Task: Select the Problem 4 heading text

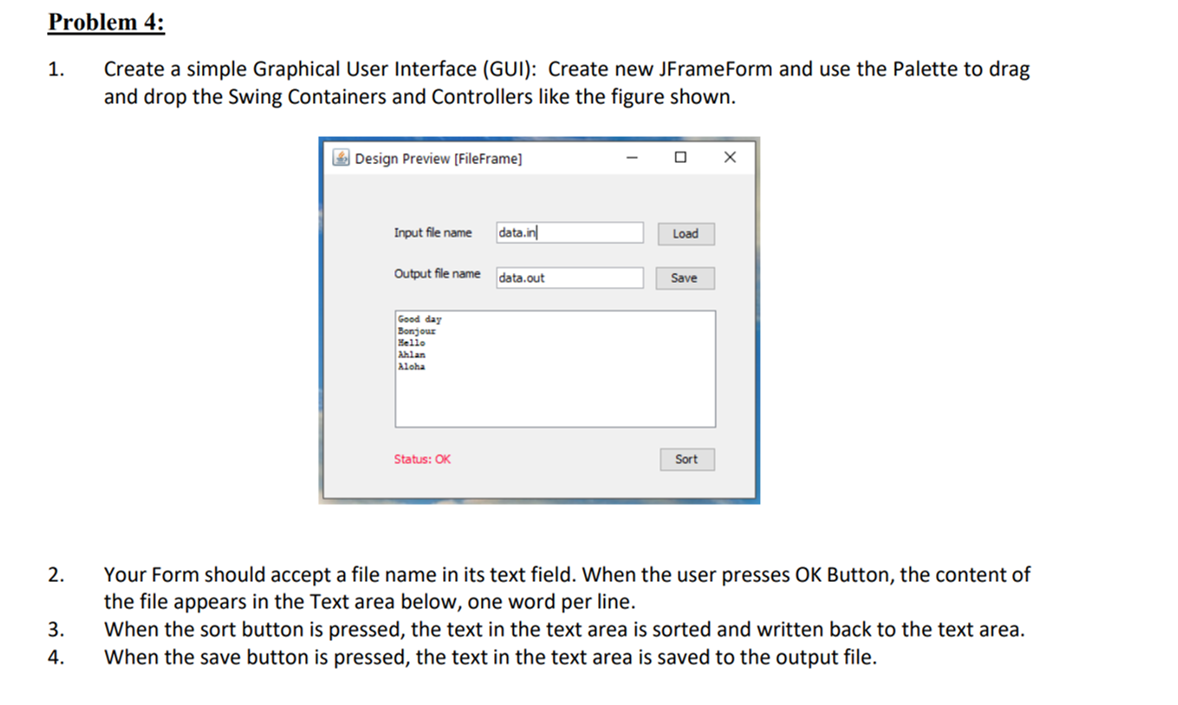Action: pyautogui.click(x=104, y=21)
